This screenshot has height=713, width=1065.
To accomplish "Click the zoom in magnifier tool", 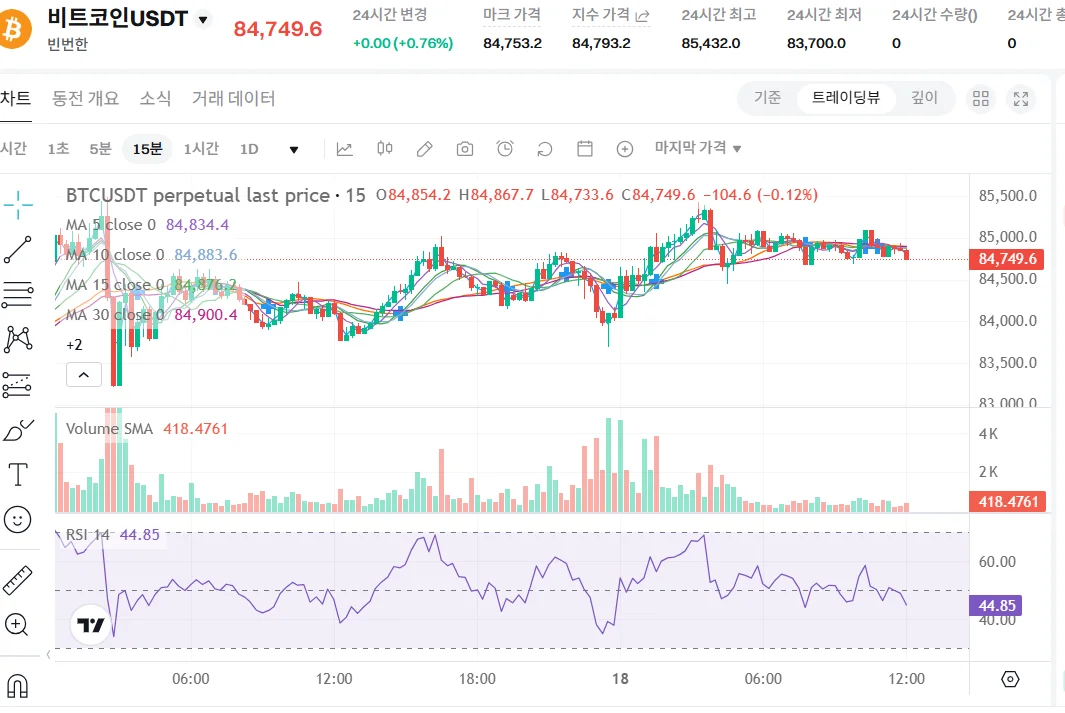I will (17, 625).
